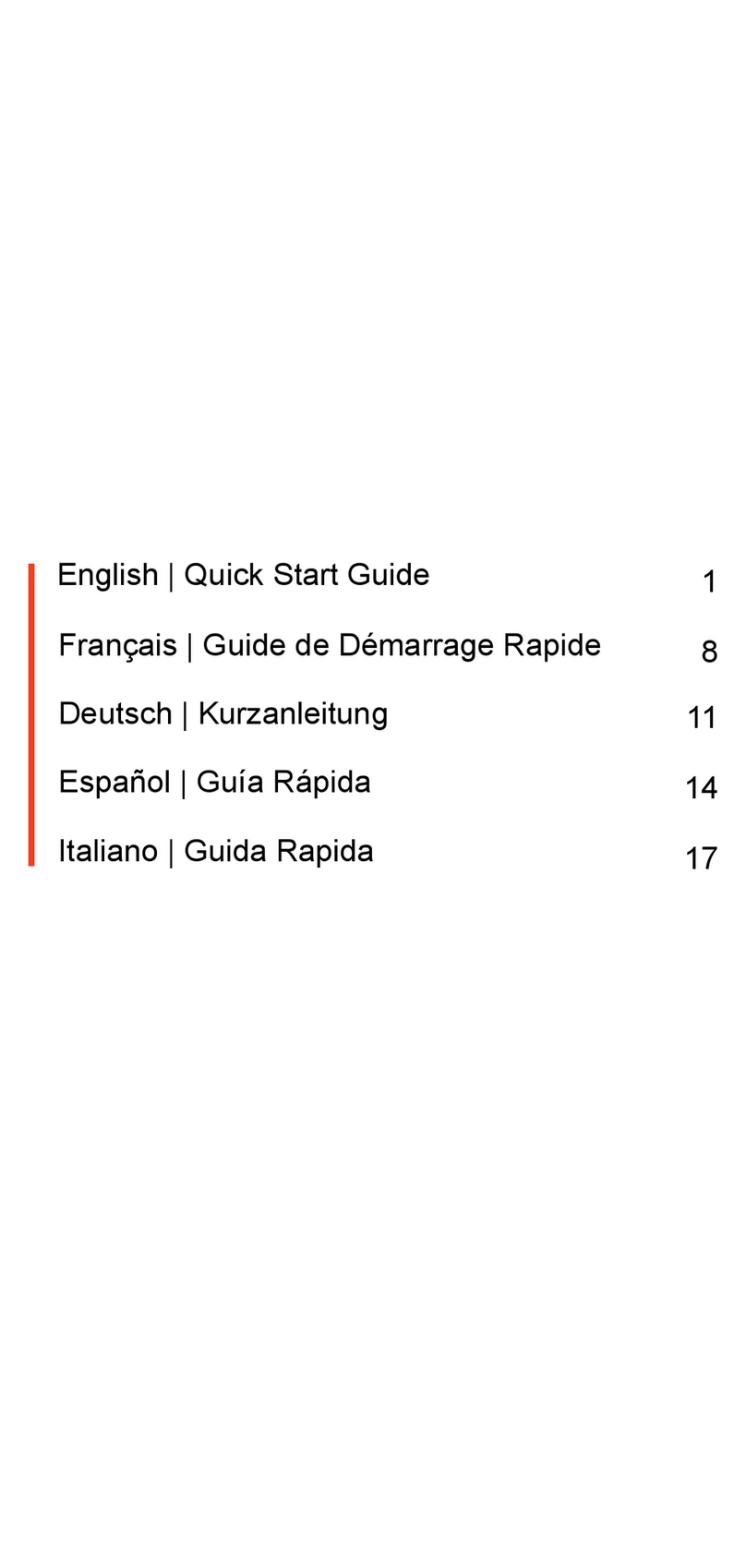Open Français Guide de Démarrage Rapide entry
This screenshot has height=1568, width=746.
coord(330,645)
